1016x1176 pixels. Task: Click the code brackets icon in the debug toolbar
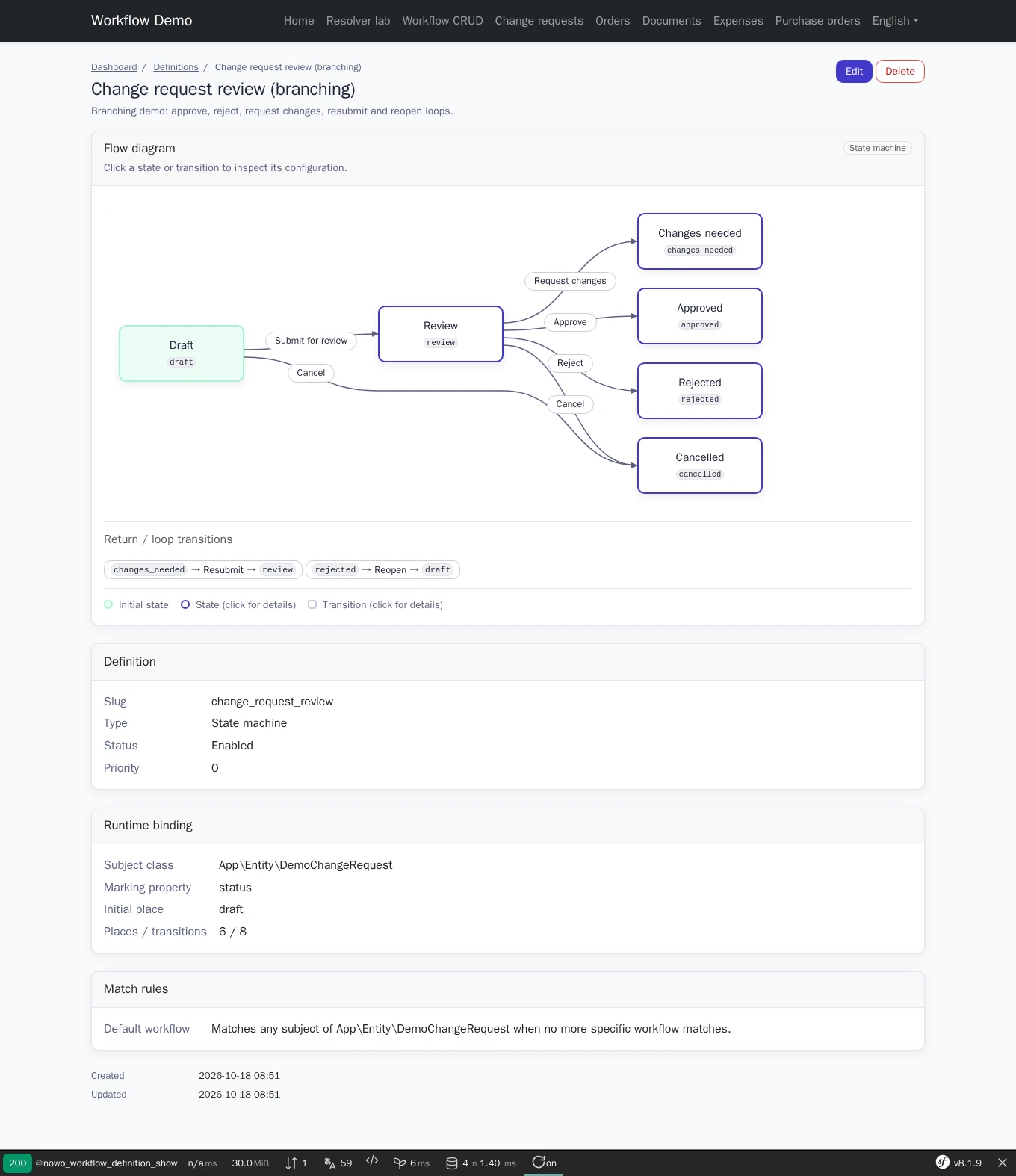click(x=372, y=1161)
